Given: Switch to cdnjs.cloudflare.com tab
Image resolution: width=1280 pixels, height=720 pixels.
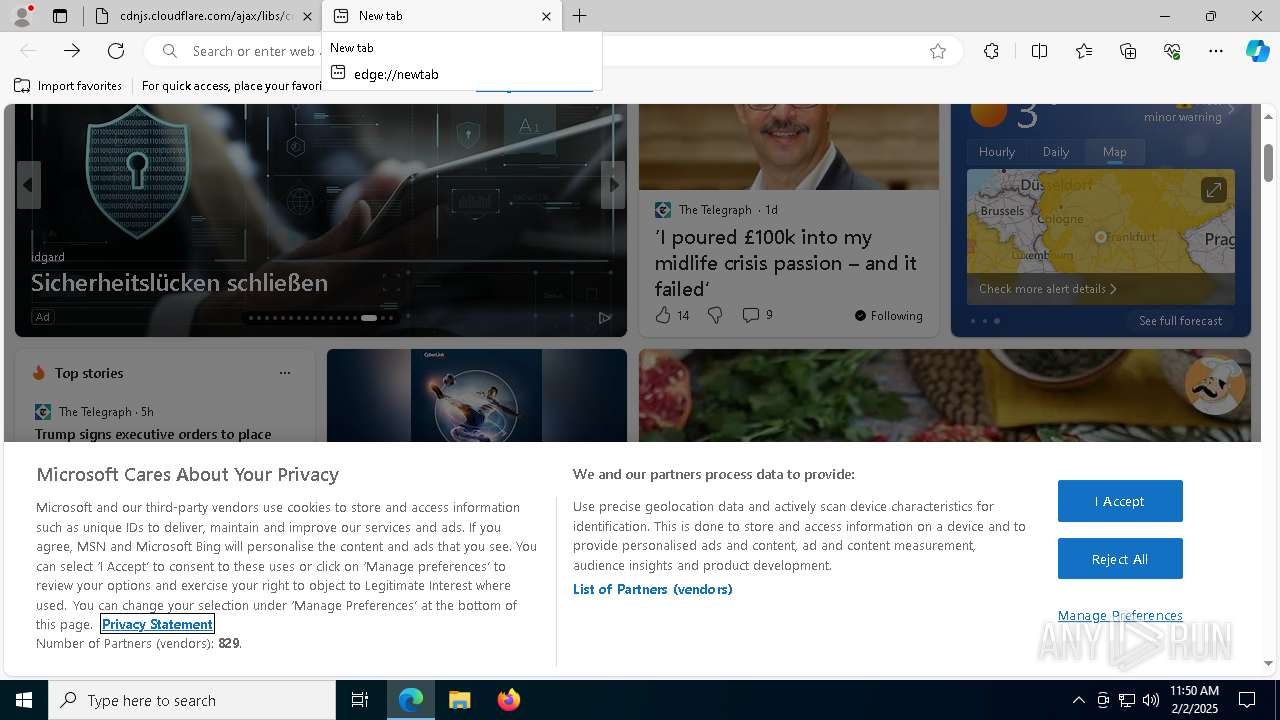Looking at the screenshot, I should point(202,16).
